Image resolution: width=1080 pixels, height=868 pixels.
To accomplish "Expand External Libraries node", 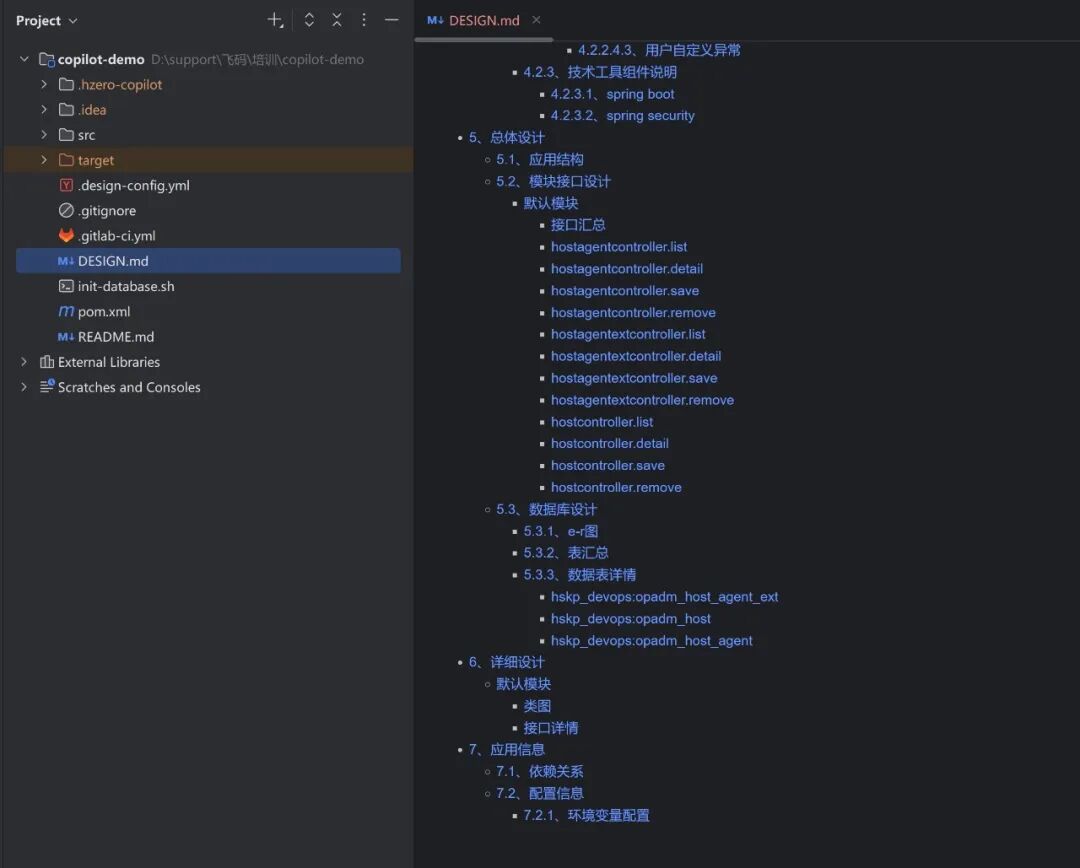I will (24, 362).
